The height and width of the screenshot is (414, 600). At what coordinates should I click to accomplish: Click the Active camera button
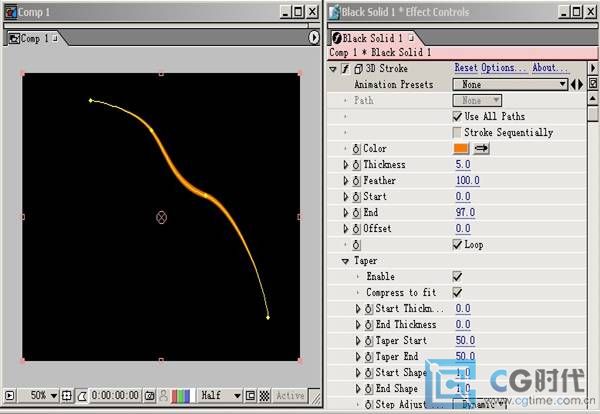click(290, 396)
